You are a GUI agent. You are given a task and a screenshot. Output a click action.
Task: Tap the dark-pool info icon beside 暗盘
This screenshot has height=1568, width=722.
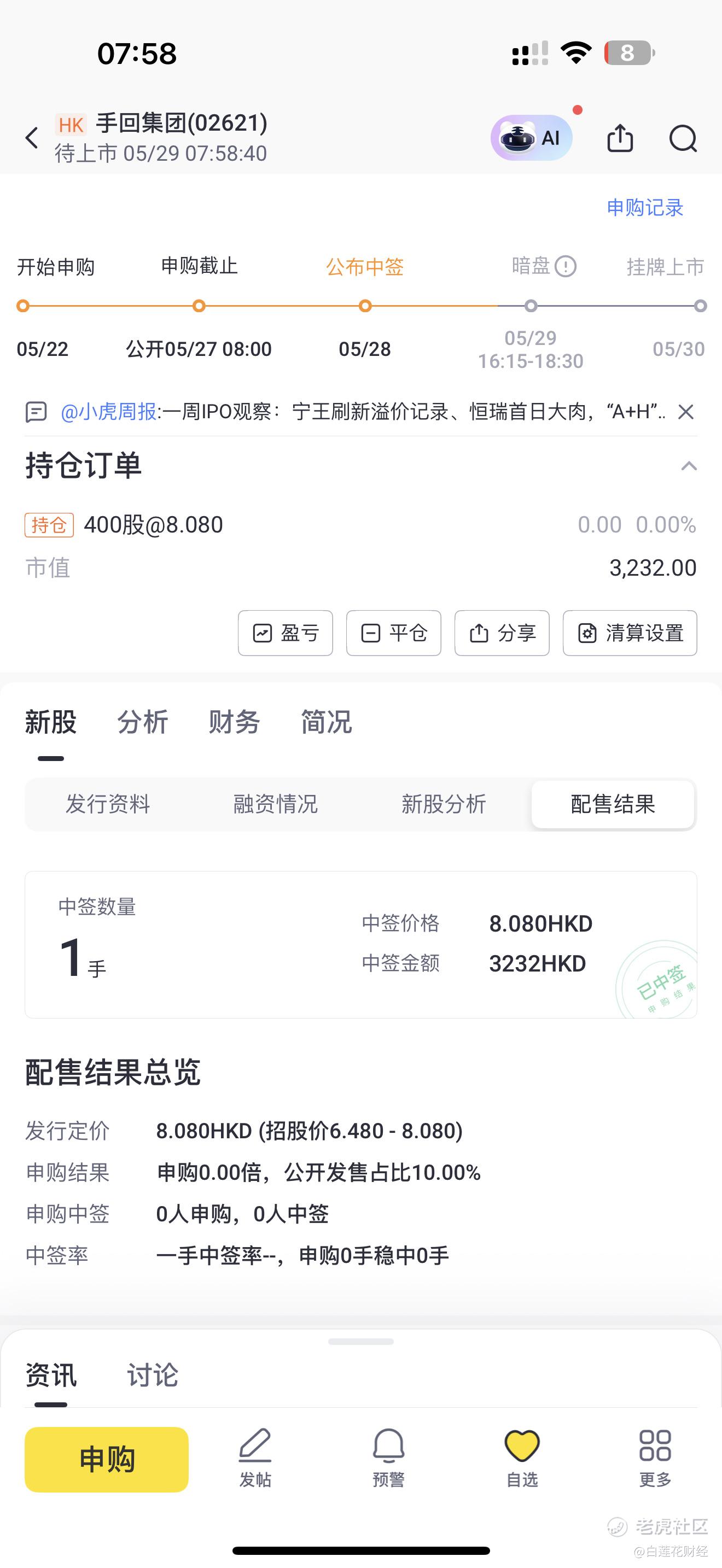point(566,266)
